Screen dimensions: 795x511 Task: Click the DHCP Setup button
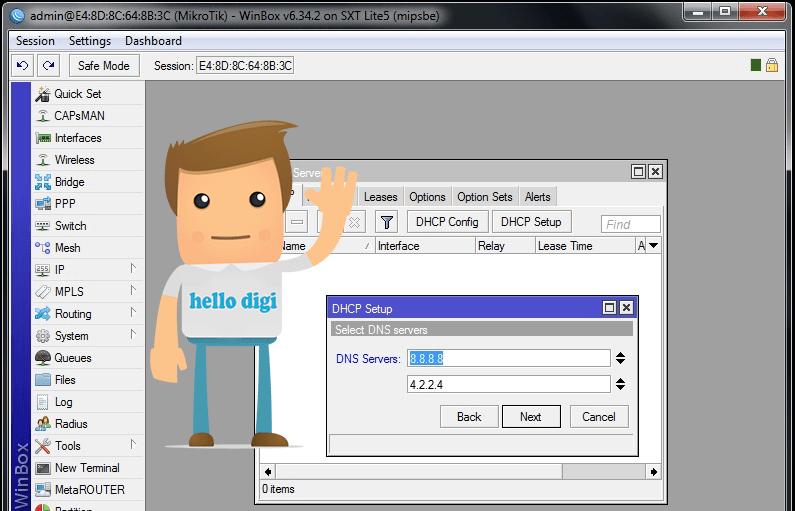point(531,222)
